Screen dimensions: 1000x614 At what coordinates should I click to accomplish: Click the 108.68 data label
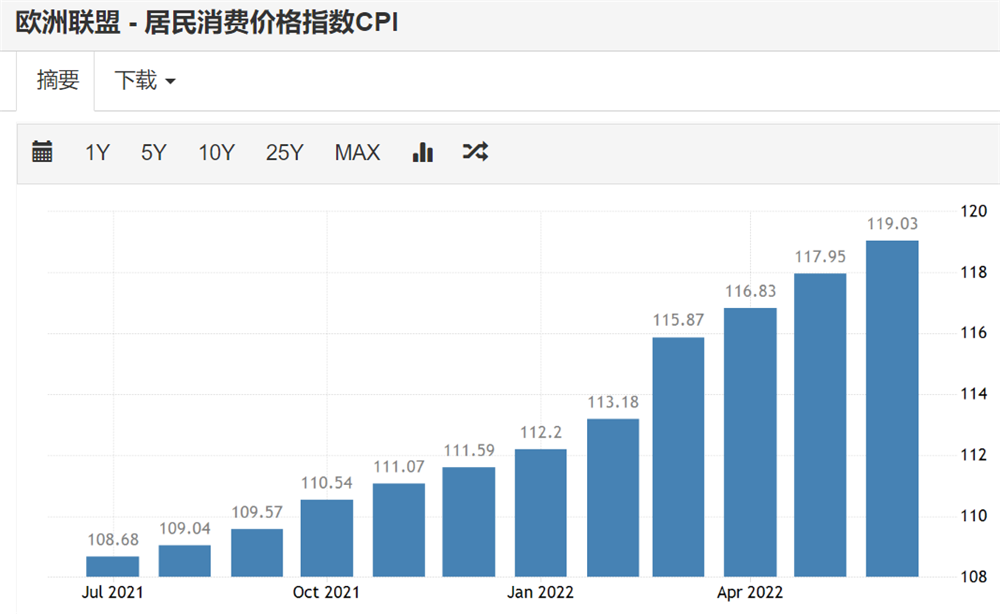(x=113, y=540)
